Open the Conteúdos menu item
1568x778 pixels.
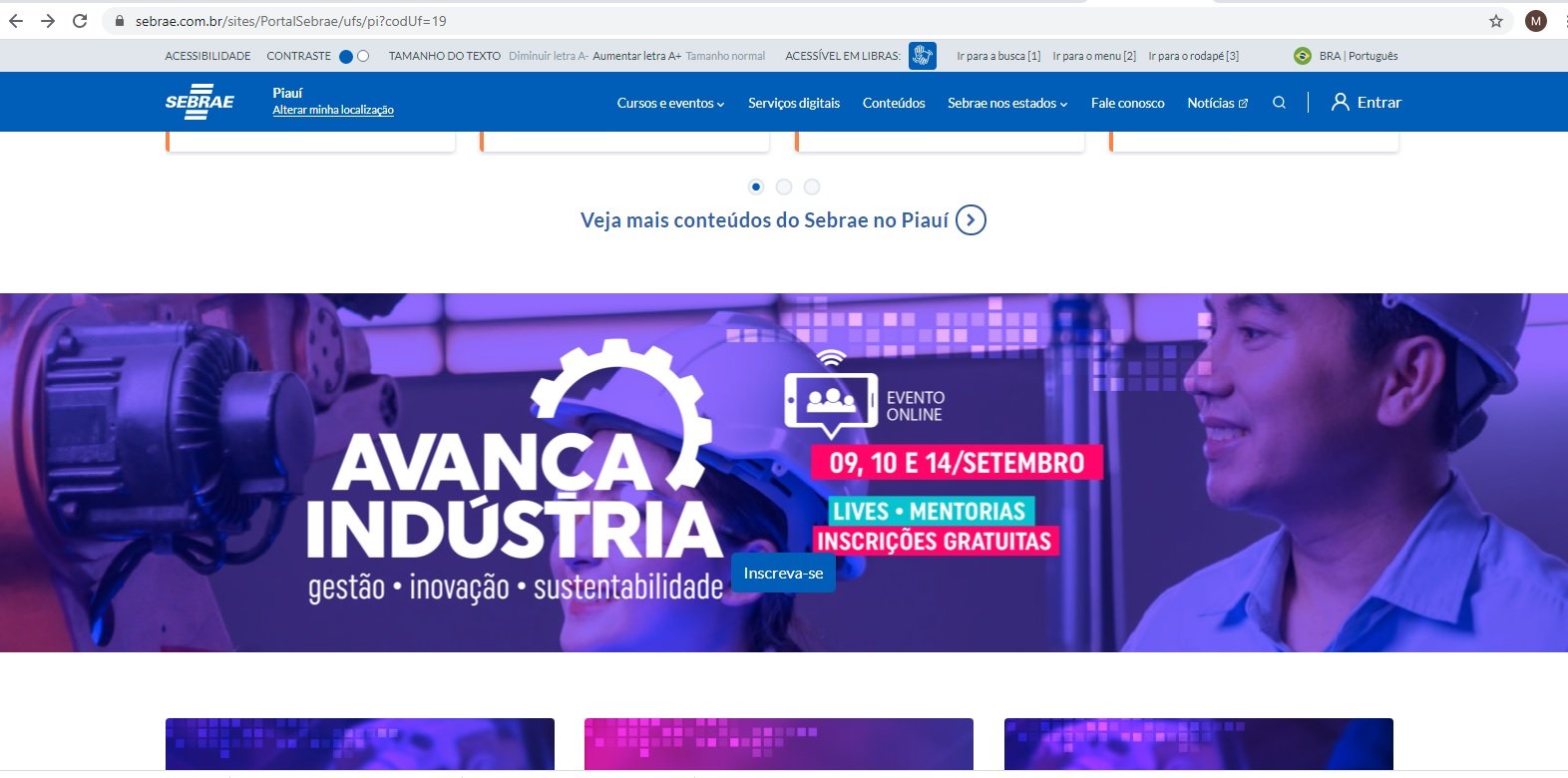tap(894, 103)
